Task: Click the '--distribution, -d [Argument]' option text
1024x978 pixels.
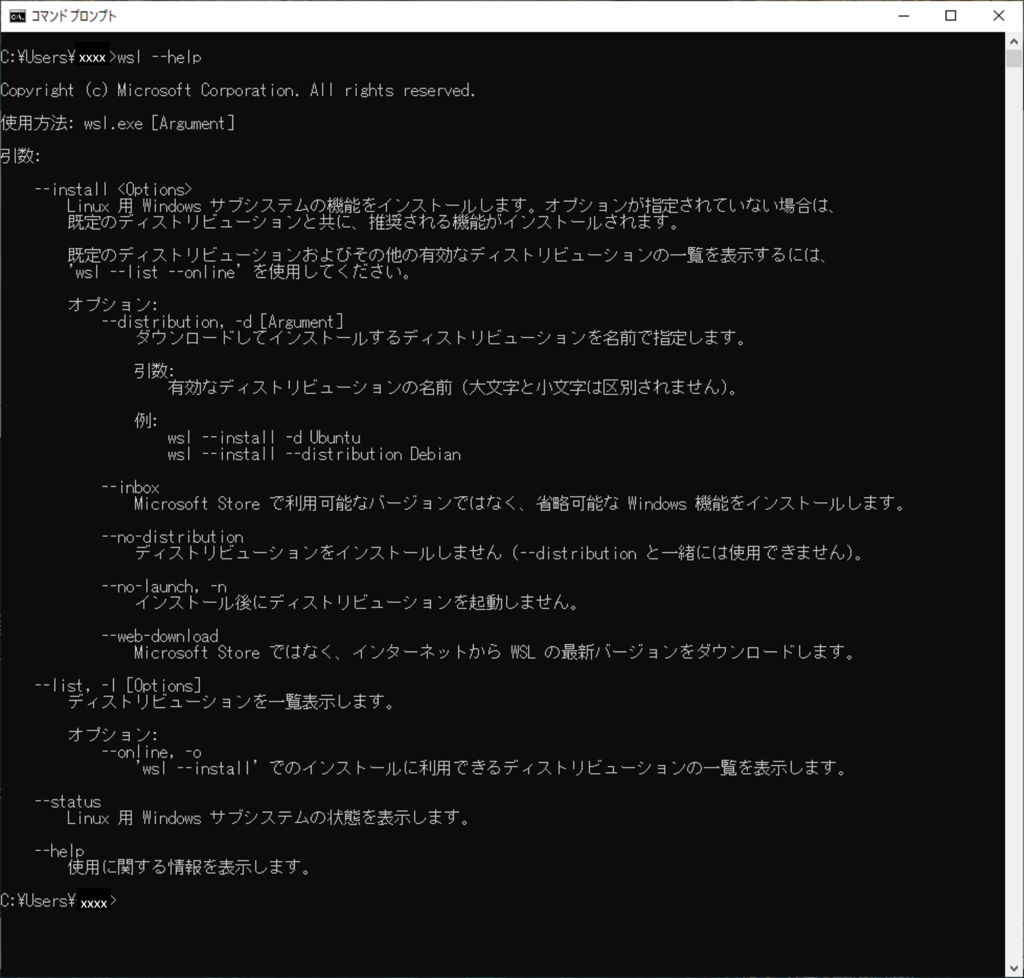Action: 223,321
